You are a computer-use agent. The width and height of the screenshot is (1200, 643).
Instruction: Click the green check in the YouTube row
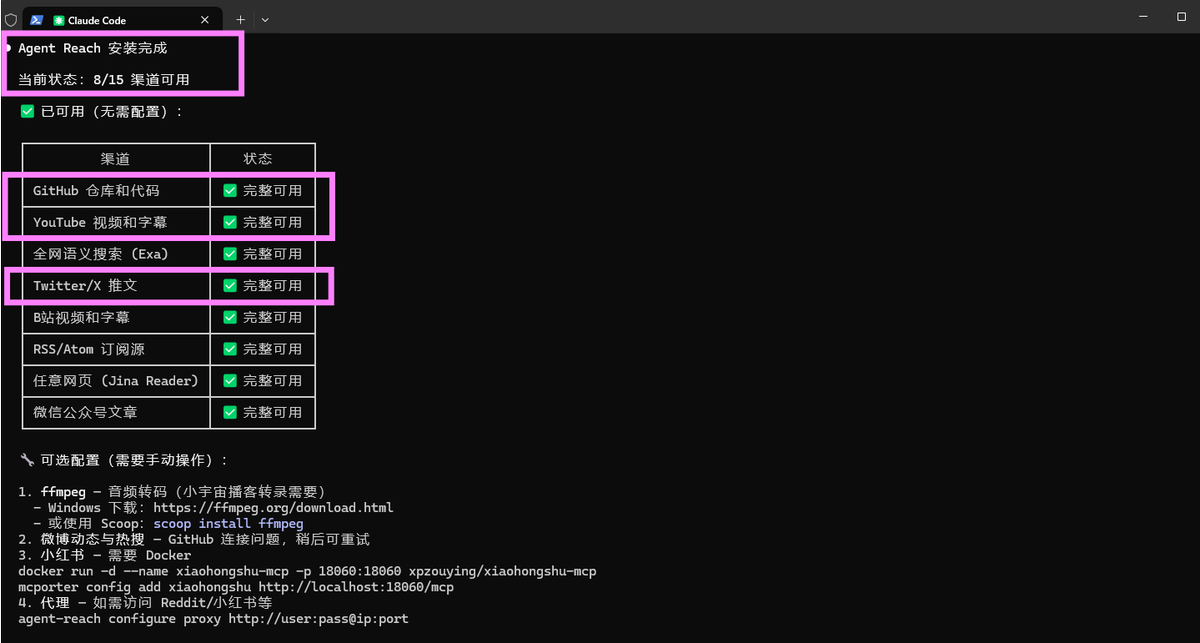click(x=230, y=222)
